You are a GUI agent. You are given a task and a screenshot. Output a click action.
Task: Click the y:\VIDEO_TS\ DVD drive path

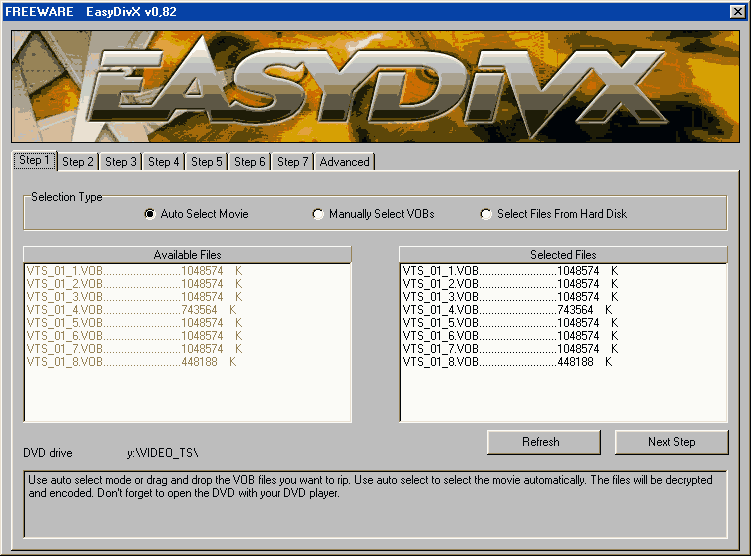(162, 453)
